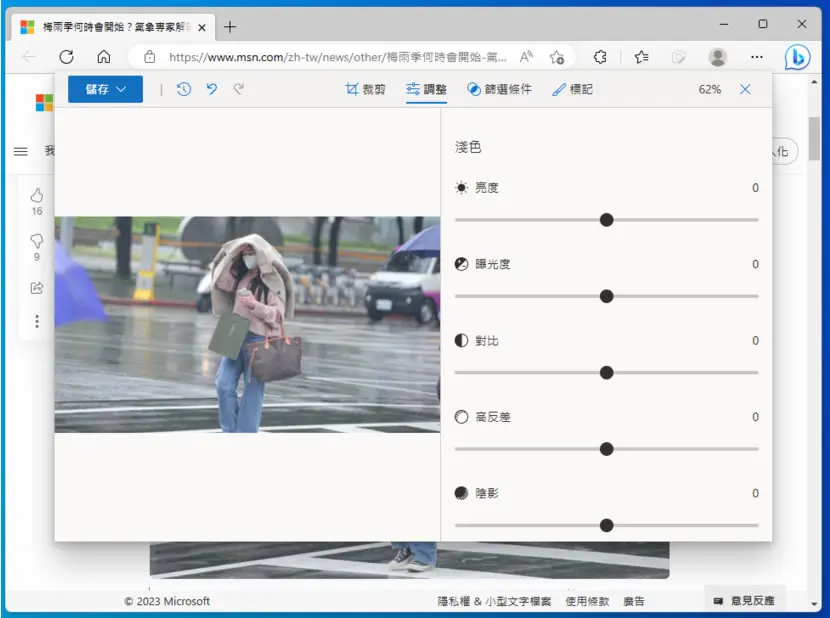This screenshot has height=618, width=830.
Task: Open the 標記 markup tab
Action: click(x=572, y=89)
